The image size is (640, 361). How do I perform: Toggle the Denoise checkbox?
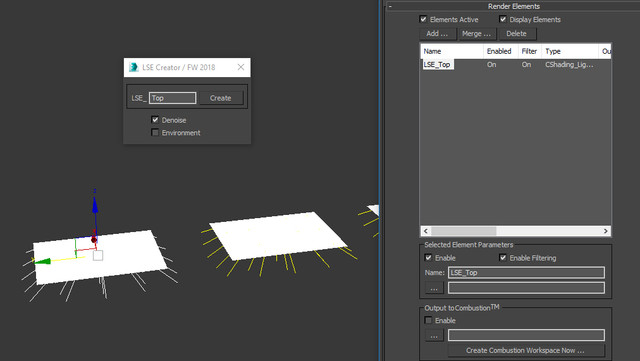pyautogui.click(x=155, y=120)
